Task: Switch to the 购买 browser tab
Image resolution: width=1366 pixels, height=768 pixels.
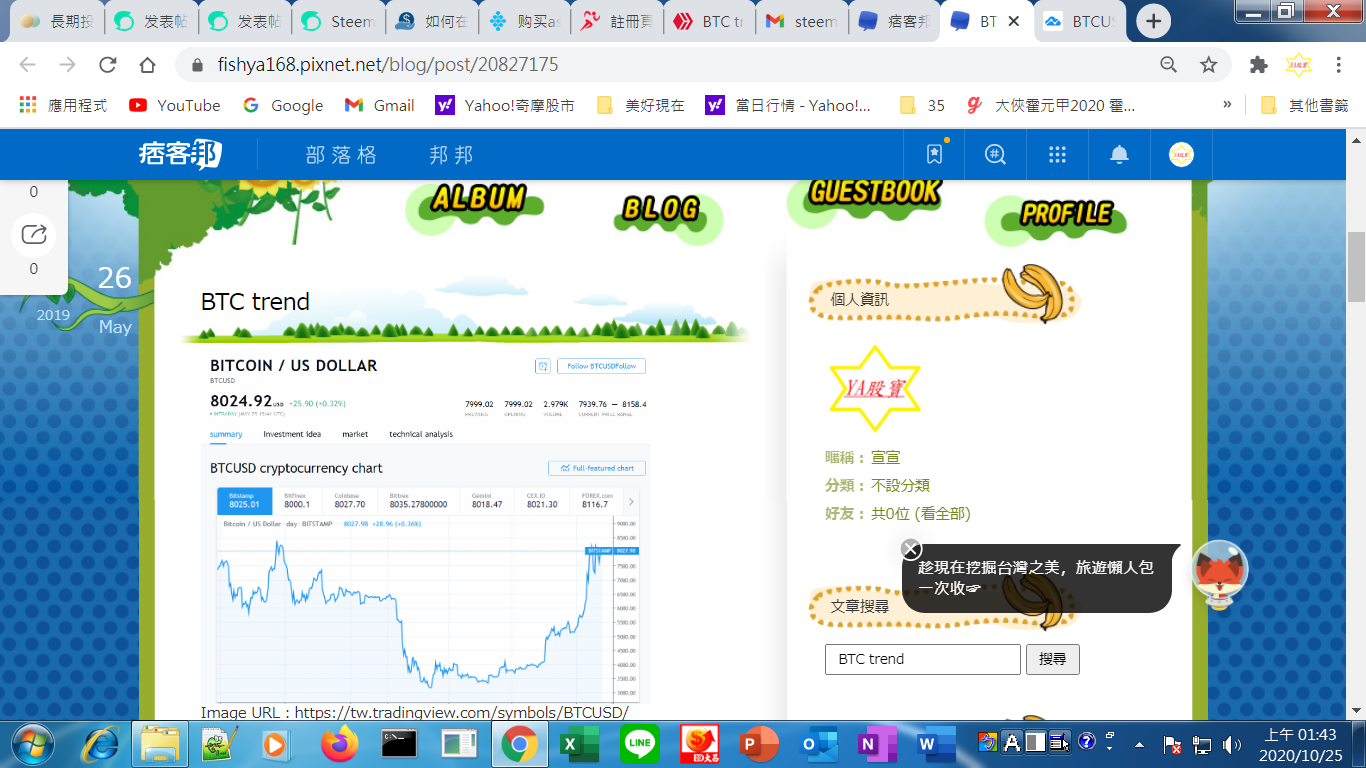Action: click(x=522, y=21)
